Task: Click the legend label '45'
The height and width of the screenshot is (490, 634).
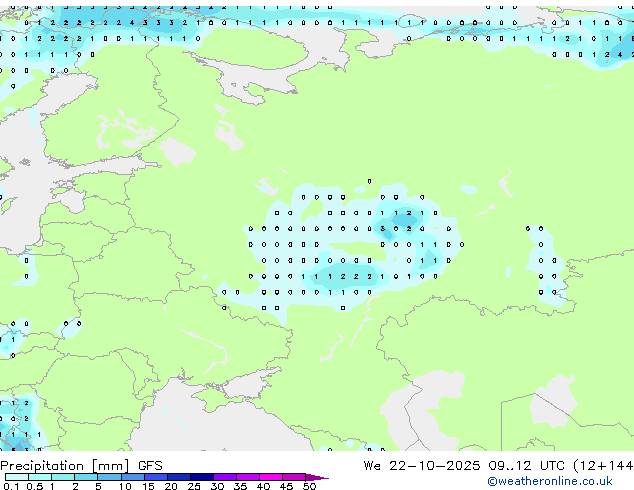Action: pyautogui.click(x=286, y=486)
